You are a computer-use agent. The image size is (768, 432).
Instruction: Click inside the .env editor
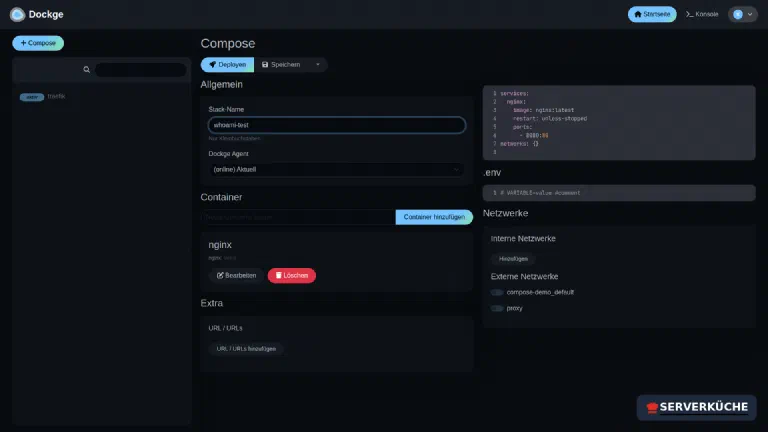point(619,193)
